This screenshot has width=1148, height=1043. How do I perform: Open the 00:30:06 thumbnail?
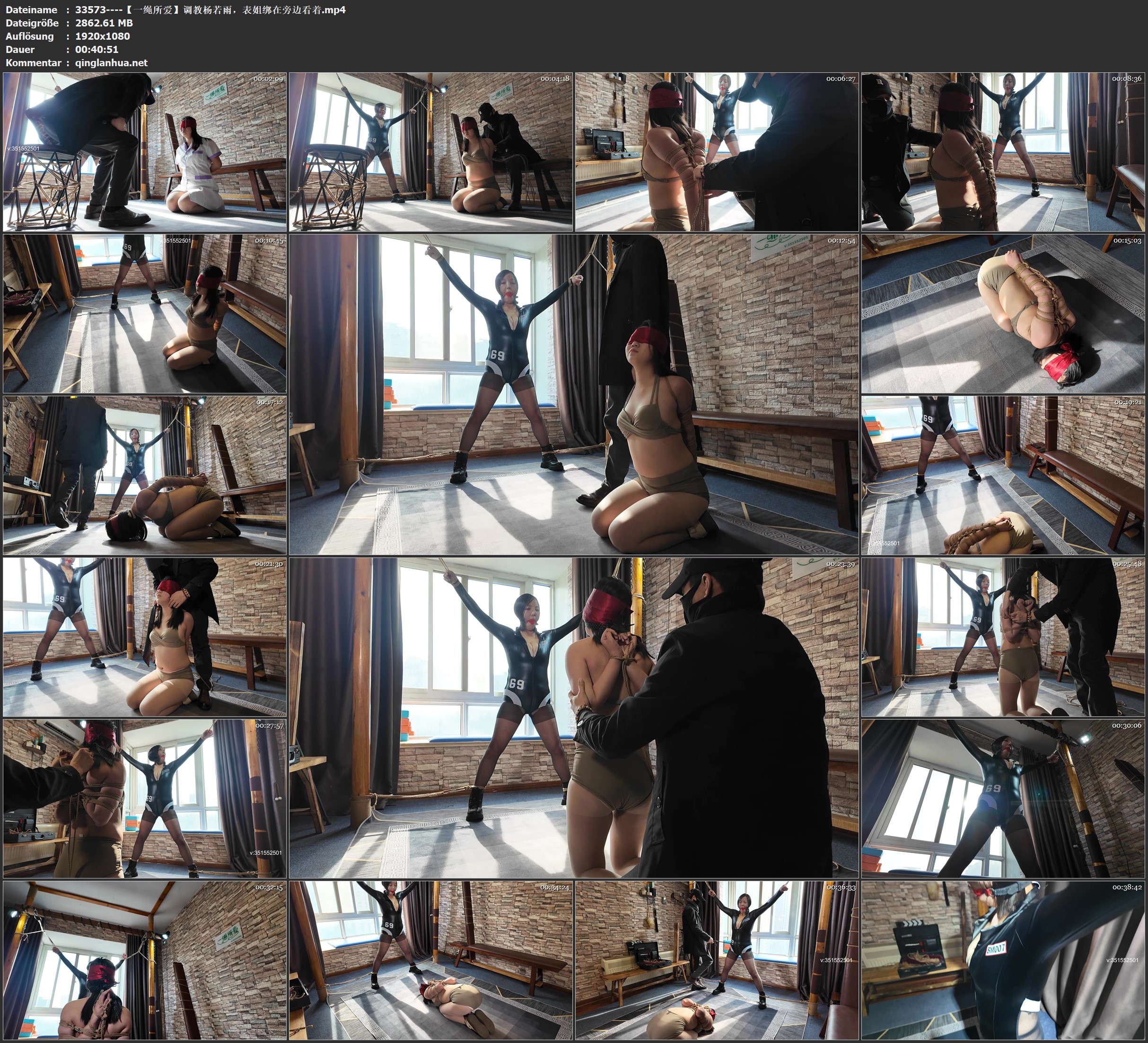tap(1003, 798)
